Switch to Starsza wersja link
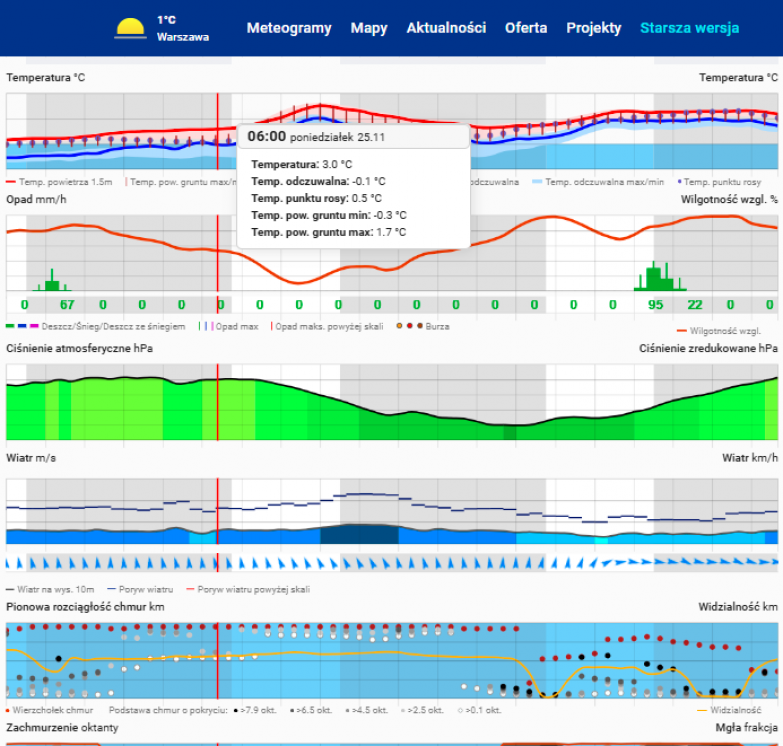 point(689,28)
